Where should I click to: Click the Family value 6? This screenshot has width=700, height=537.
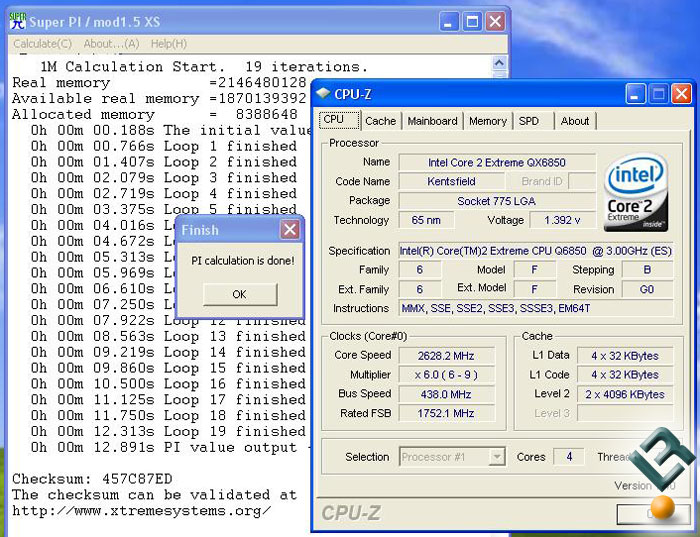click(420, 270)
